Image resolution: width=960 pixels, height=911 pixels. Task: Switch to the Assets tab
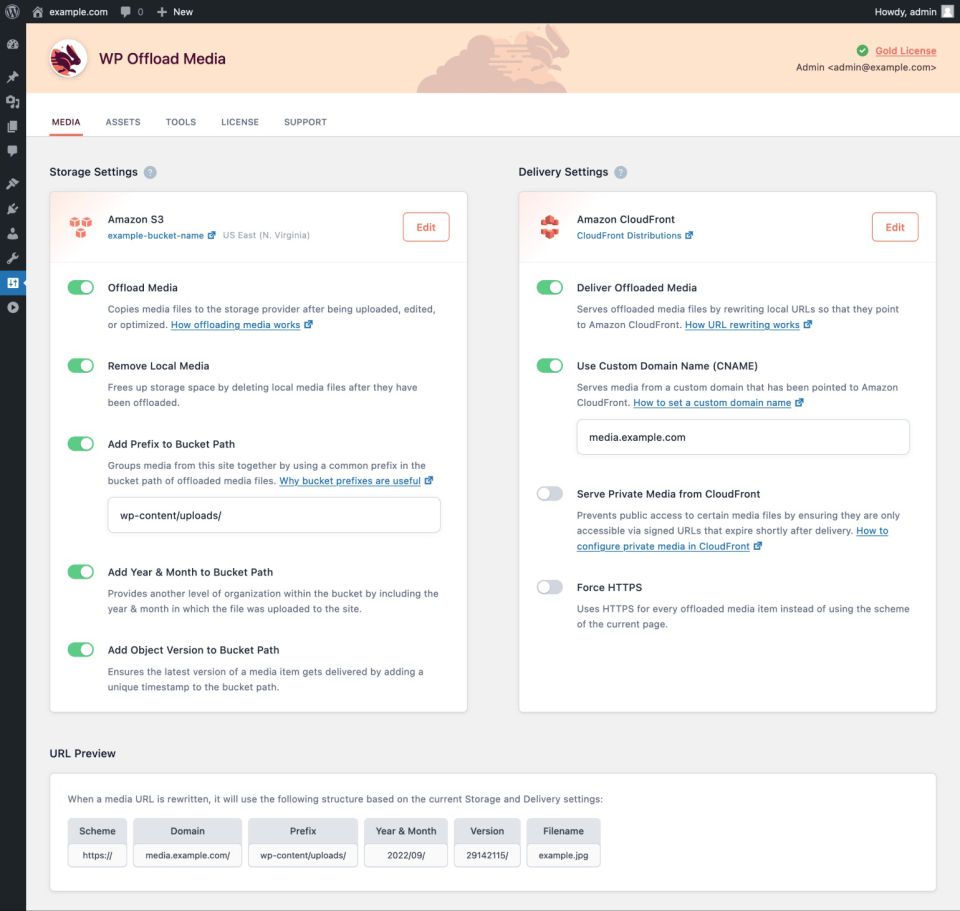click(123, 122)
